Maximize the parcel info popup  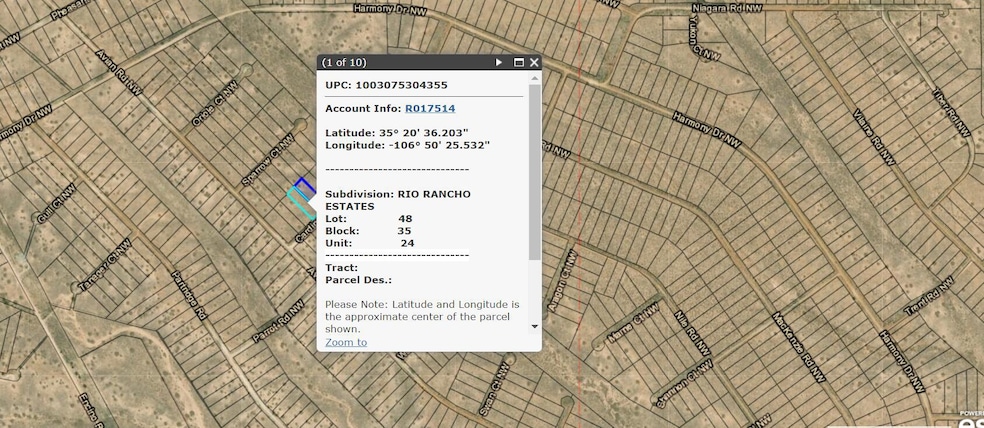519,62
